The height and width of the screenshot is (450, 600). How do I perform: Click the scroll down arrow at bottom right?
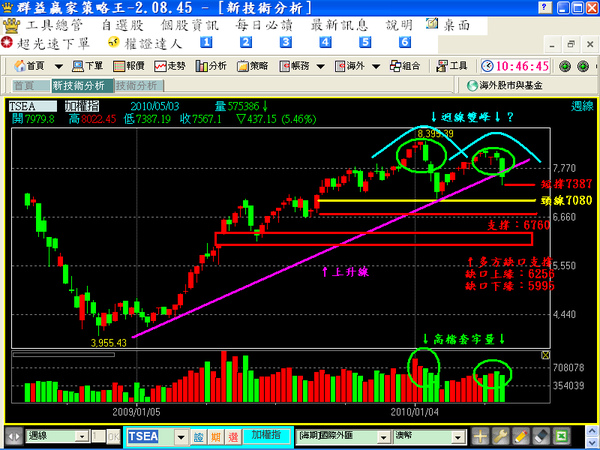coord(592,442)
